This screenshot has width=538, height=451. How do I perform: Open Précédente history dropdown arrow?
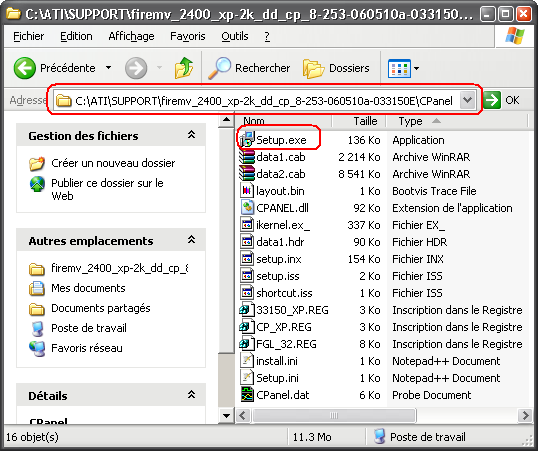coord(108,68)
